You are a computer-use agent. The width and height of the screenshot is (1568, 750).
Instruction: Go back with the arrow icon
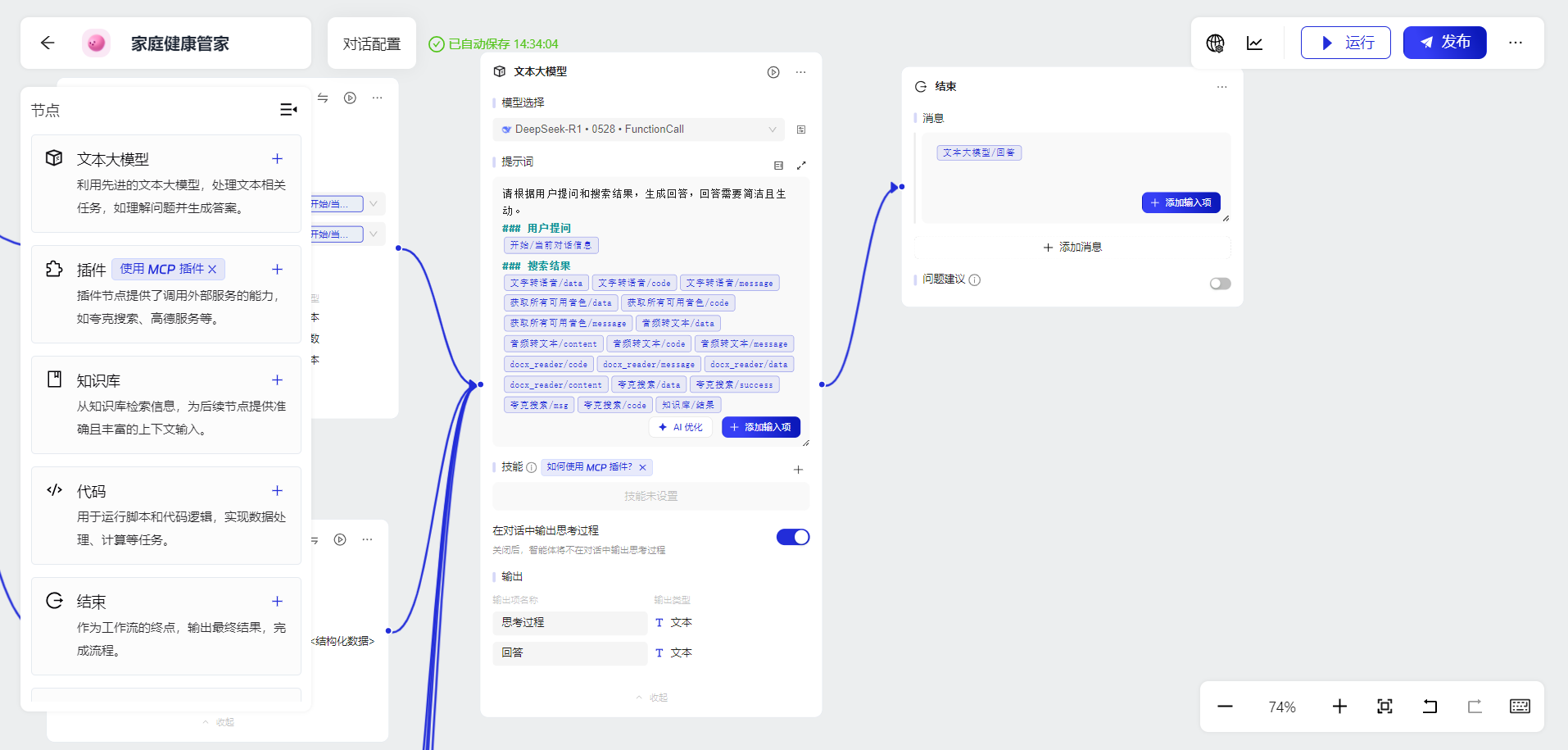[x=48, y=43]
